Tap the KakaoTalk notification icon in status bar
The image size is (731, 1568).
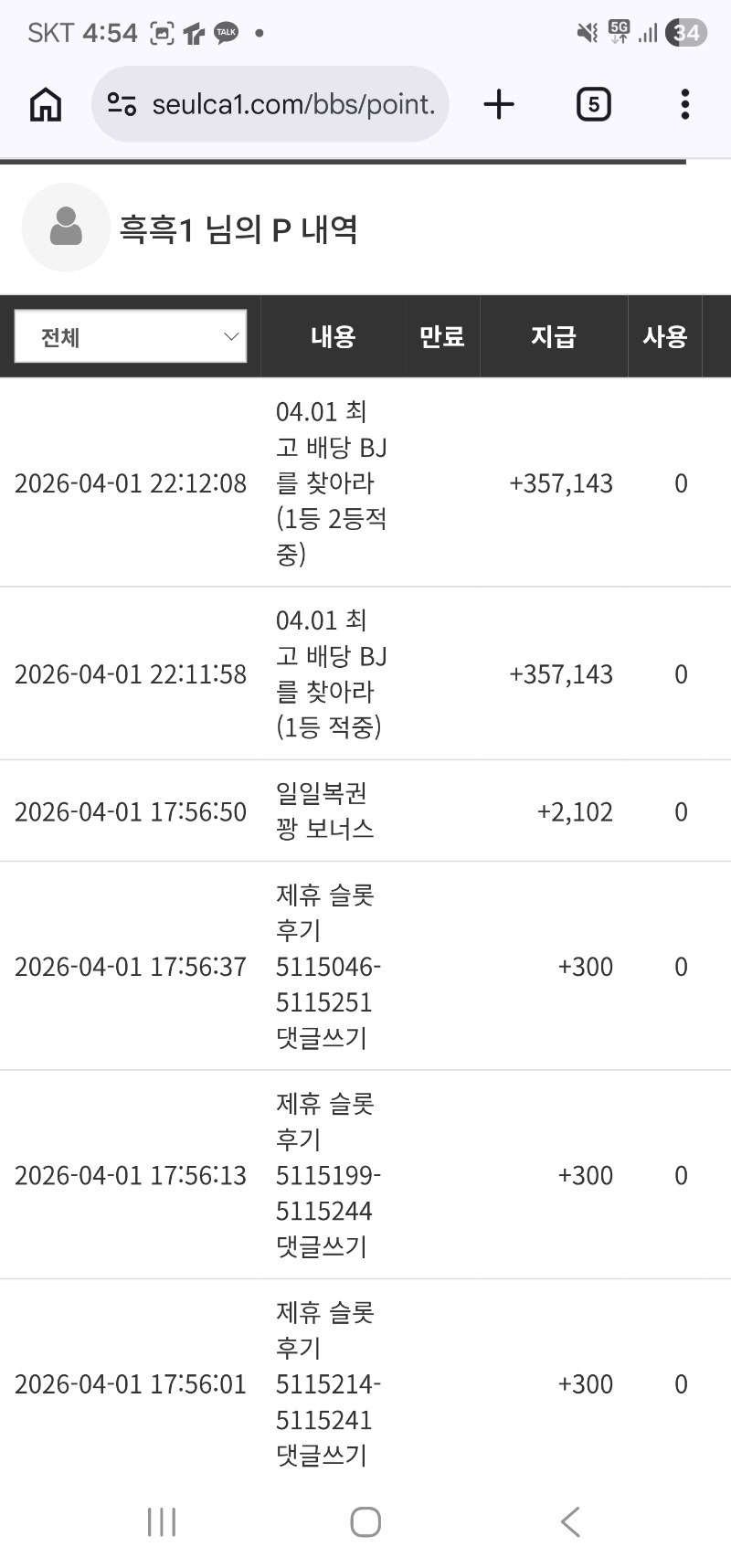tap(226, 33)
